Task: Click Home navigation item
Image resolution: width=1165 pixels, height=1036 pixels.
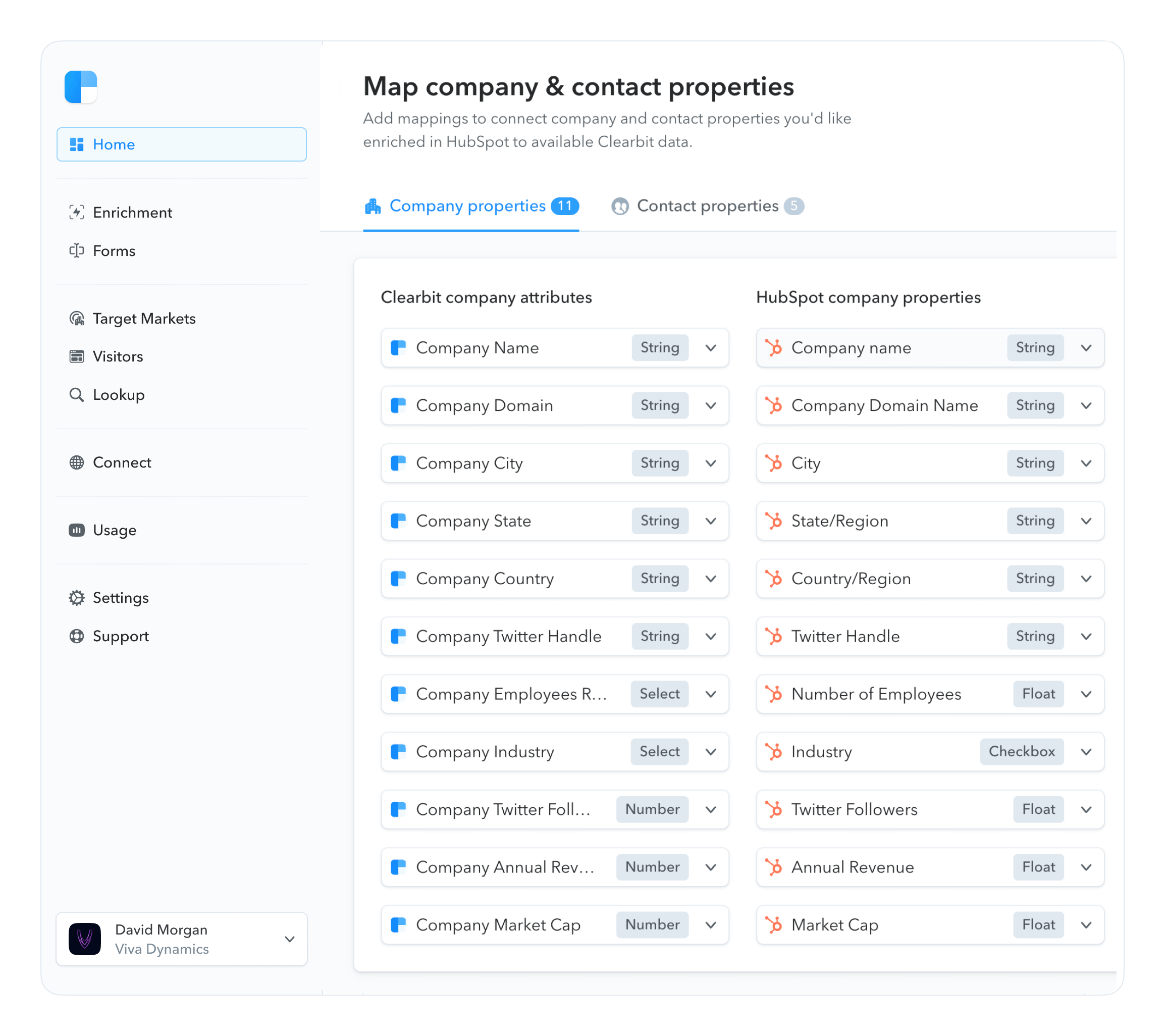Action: coord(181,144)
